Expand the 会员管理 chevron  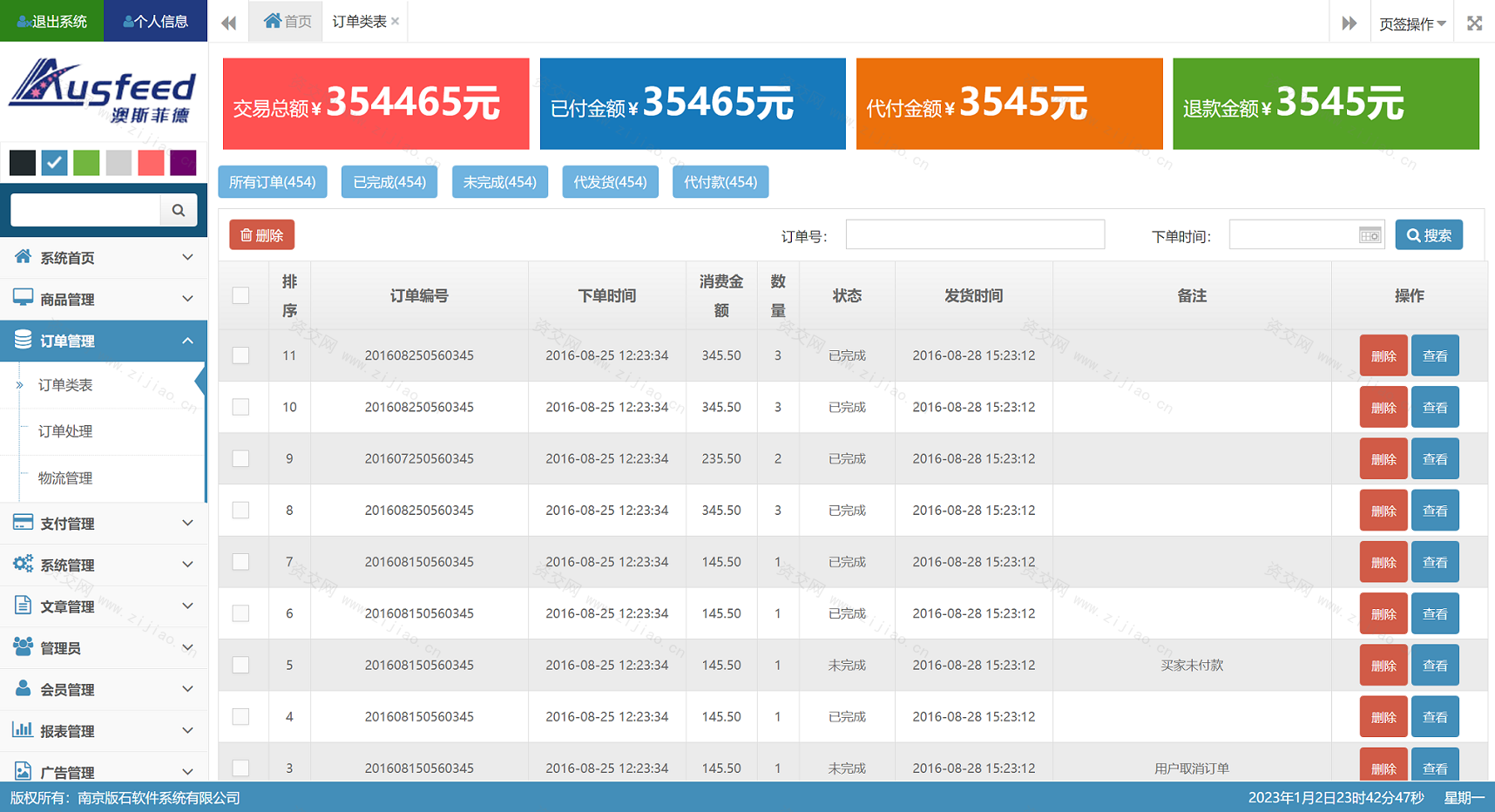[187, 689]
